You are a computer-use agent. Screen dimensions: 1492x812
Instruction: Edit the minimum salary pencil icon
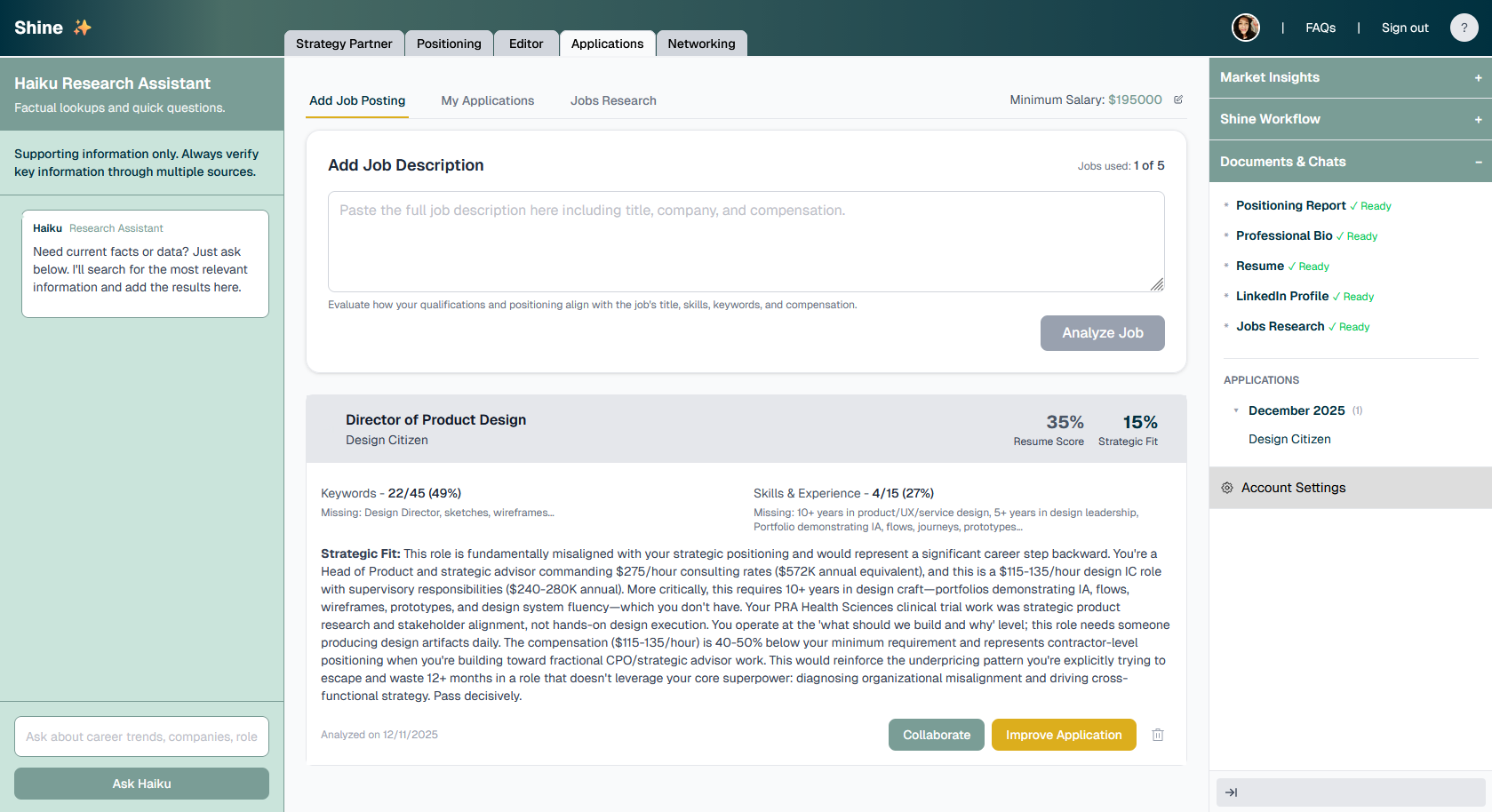pos(1178,100)
